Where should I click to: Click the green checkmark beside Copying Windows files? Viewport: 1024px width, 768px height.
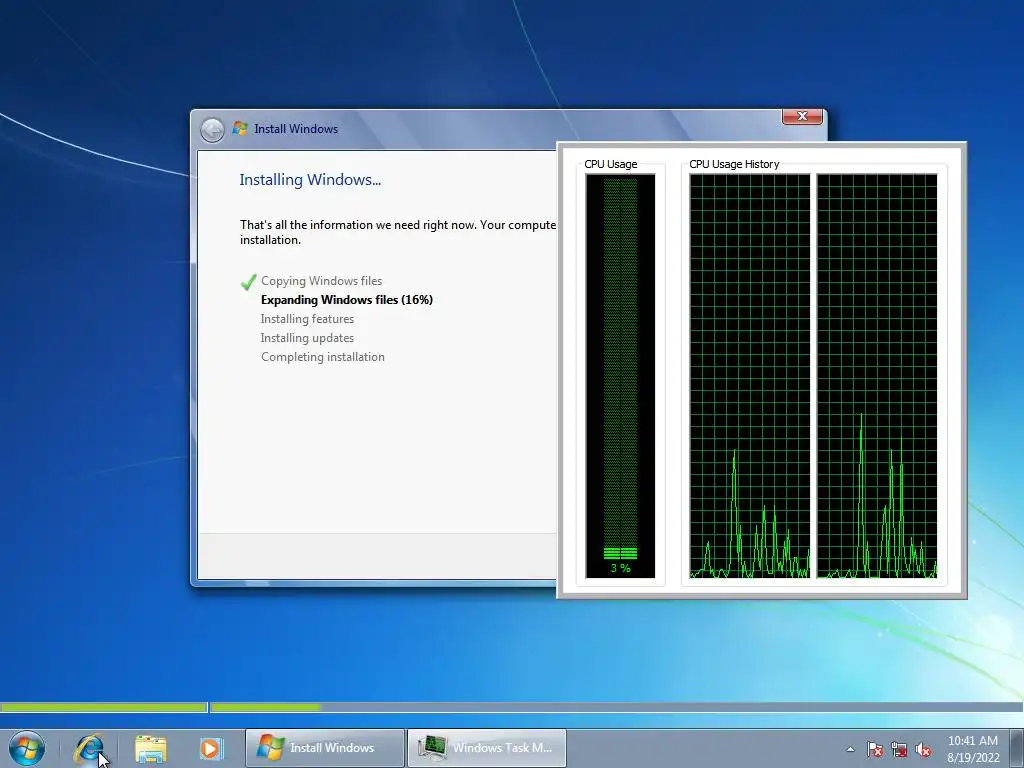[248, 281]
